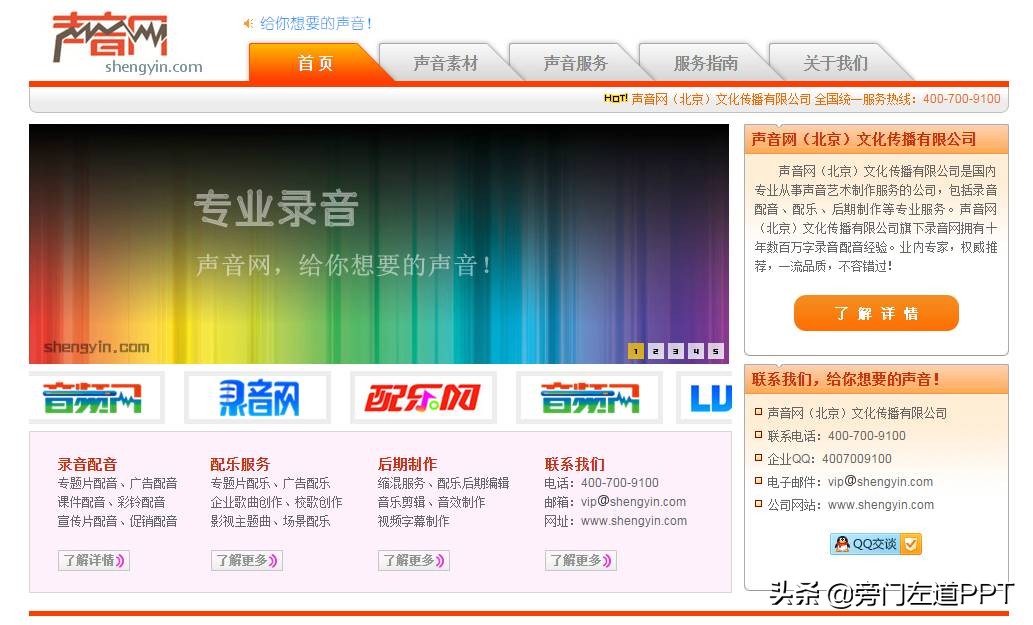The height and width of the screenshot is (625, 1033).
Task: Click 宣传片配音、促销配音 text
Action: click(x=117, y=521)
